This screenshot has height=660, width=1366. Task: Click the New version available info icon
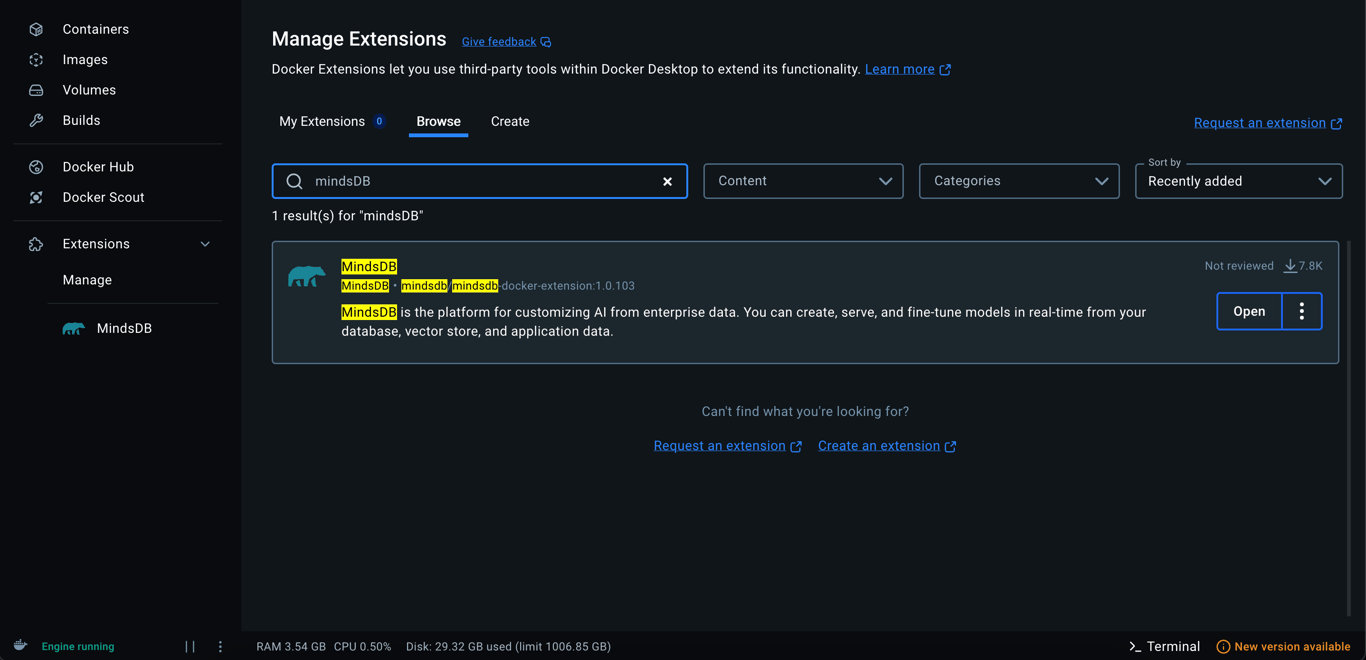1223,647
